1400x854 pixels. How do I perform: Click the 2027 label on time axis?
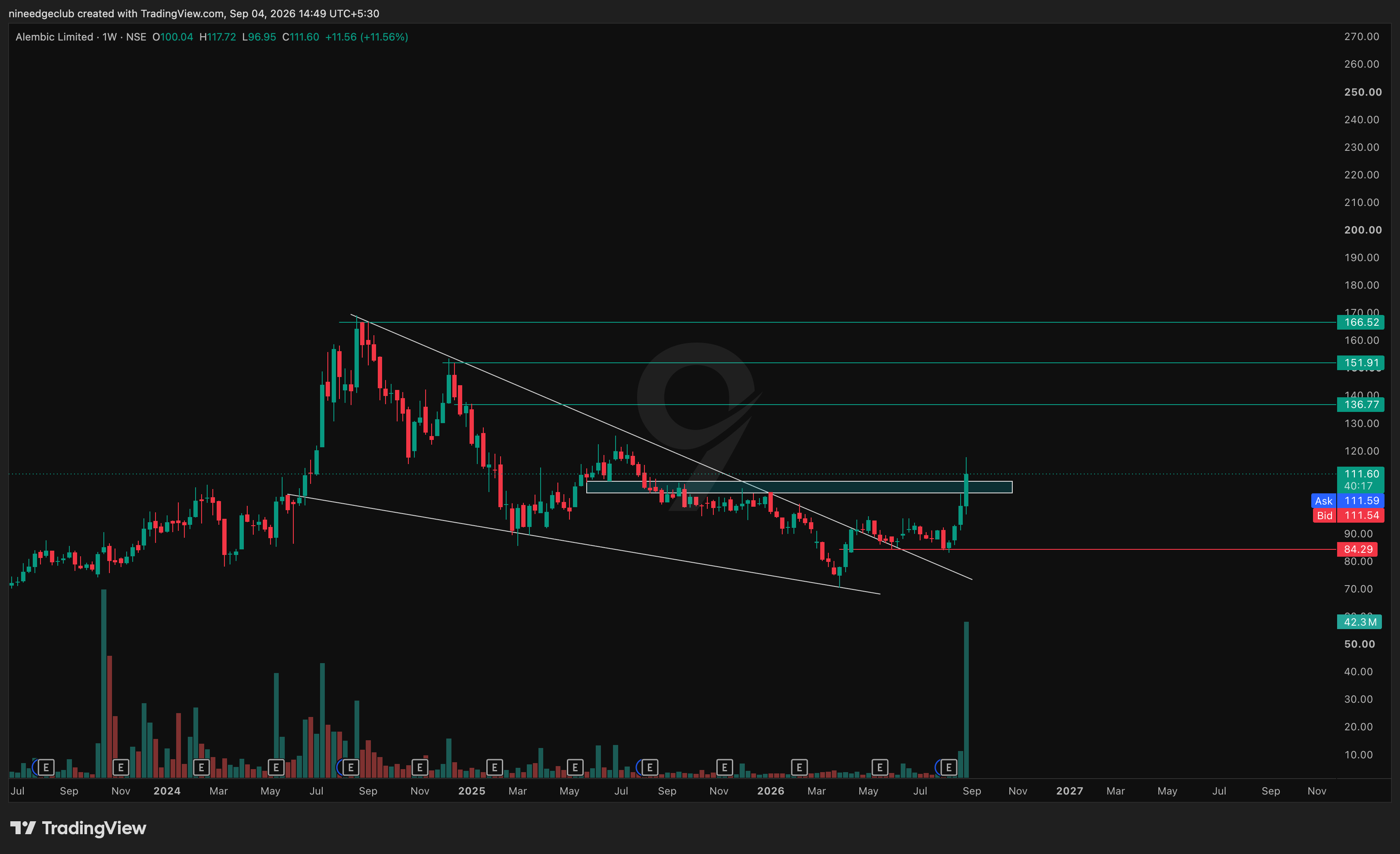click(1069, 791)
